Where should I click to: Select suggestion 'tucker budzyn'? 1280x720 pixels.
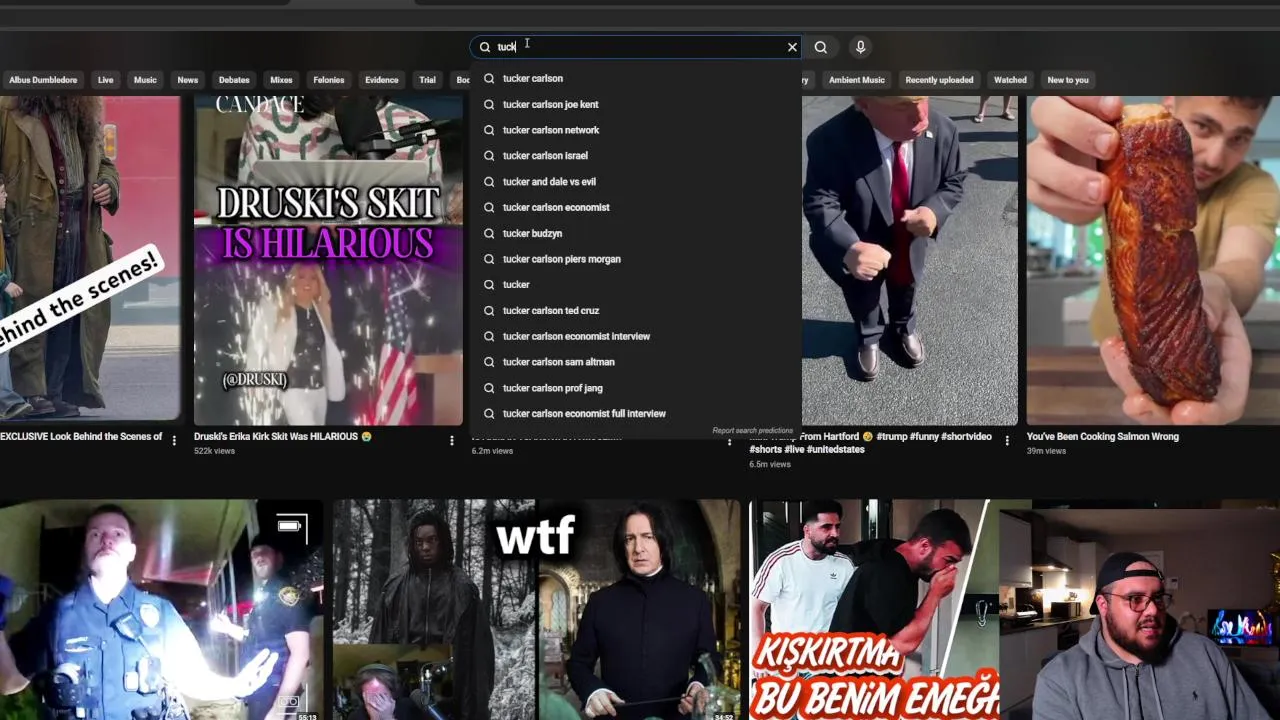(636, 233)
